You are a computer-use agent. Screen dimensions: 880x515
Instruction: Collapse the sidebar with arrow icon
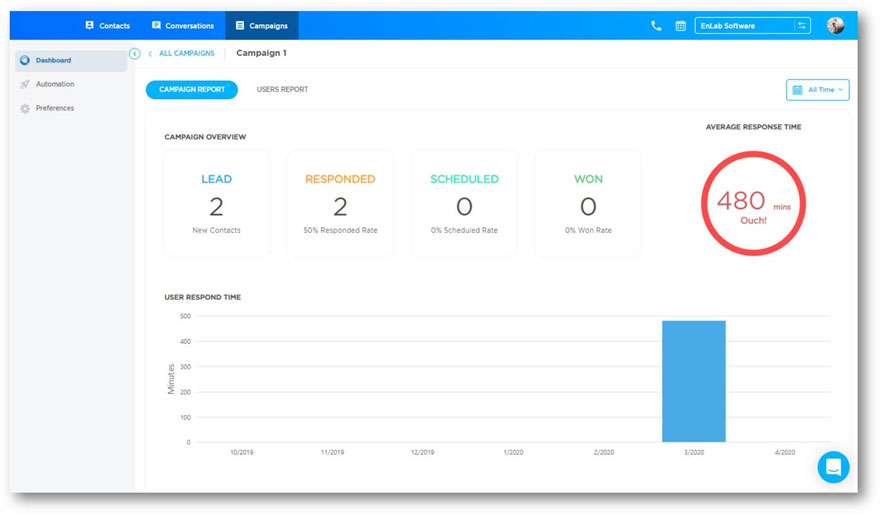pyautogui.click(x=135, y=54)
